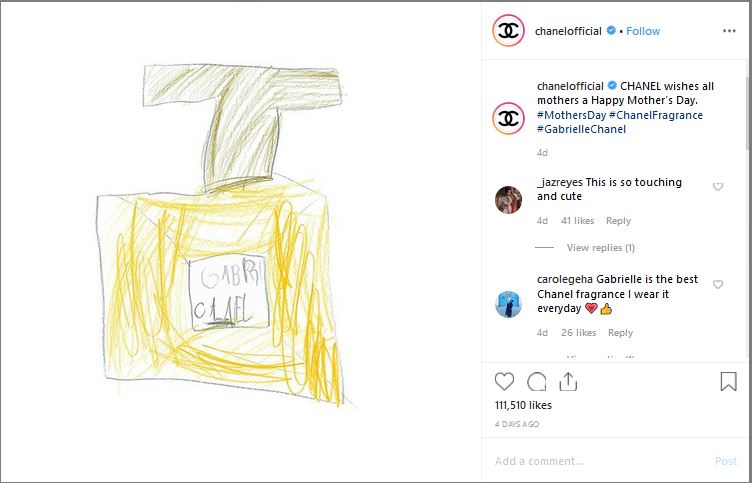This screenshot has width=752, height=483.
Task: Reply to _jazreyes comment
Action: tap(618, 221)
